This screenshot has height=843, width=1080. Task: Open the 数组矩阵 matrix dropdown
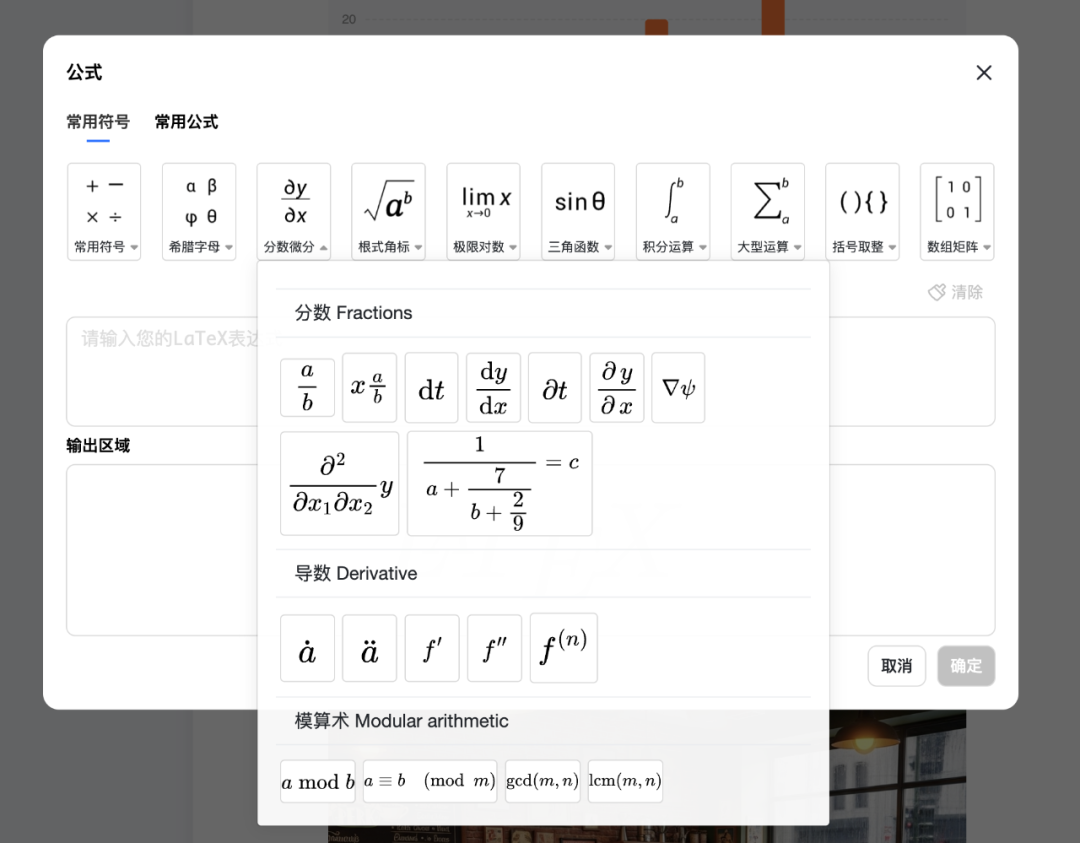pos(957,211)
